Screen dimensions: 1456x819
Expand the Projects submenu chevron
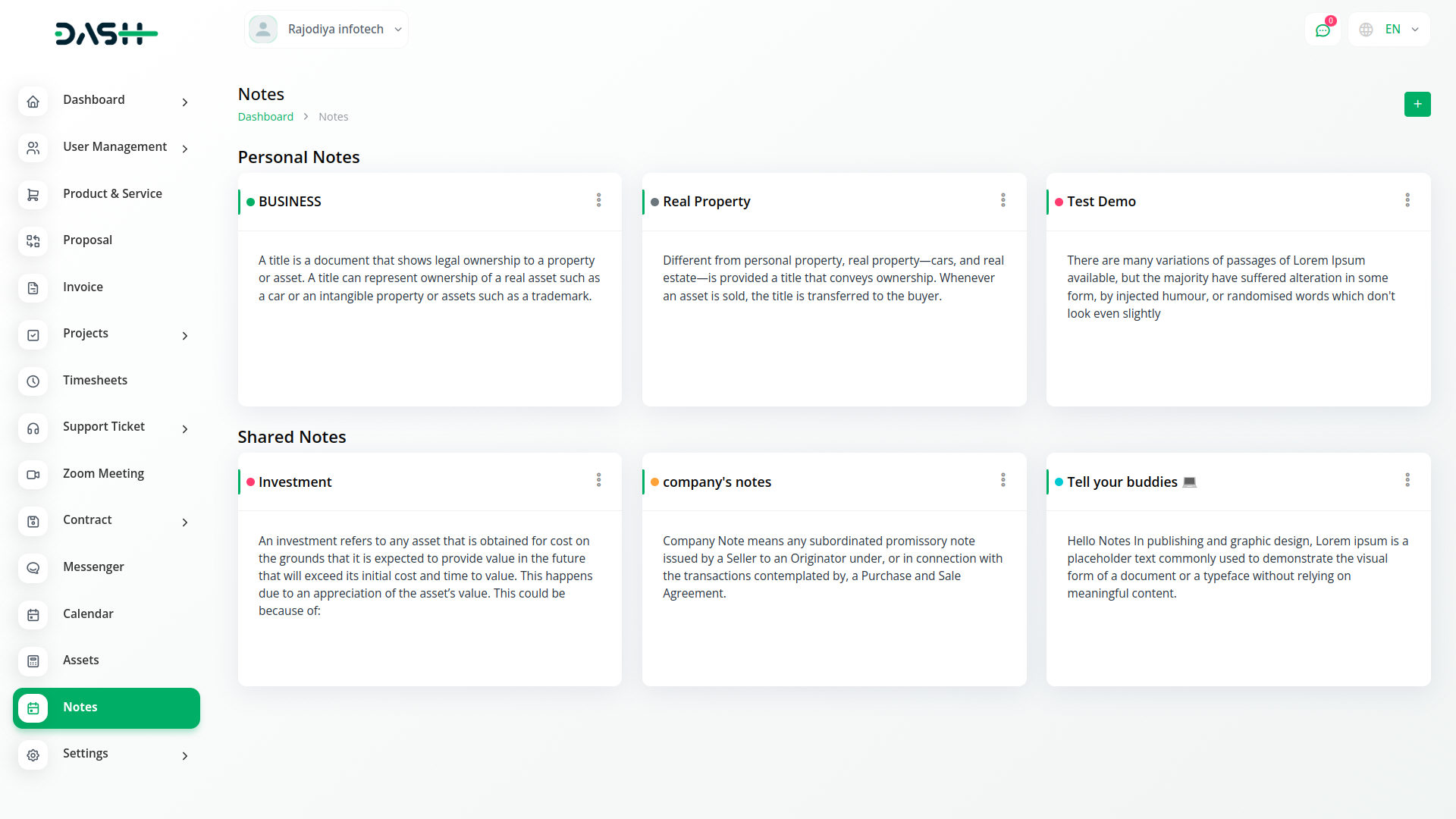point(184,335)
